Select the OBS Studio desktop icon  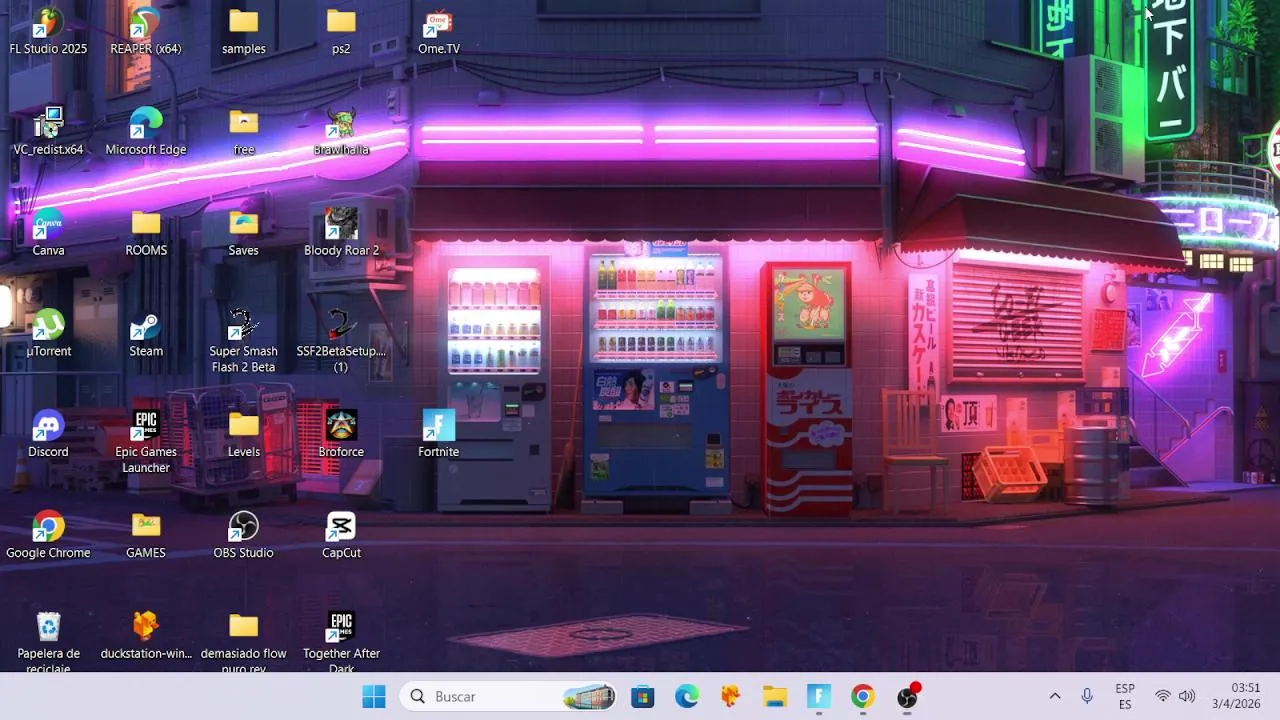tap(244, 535)
